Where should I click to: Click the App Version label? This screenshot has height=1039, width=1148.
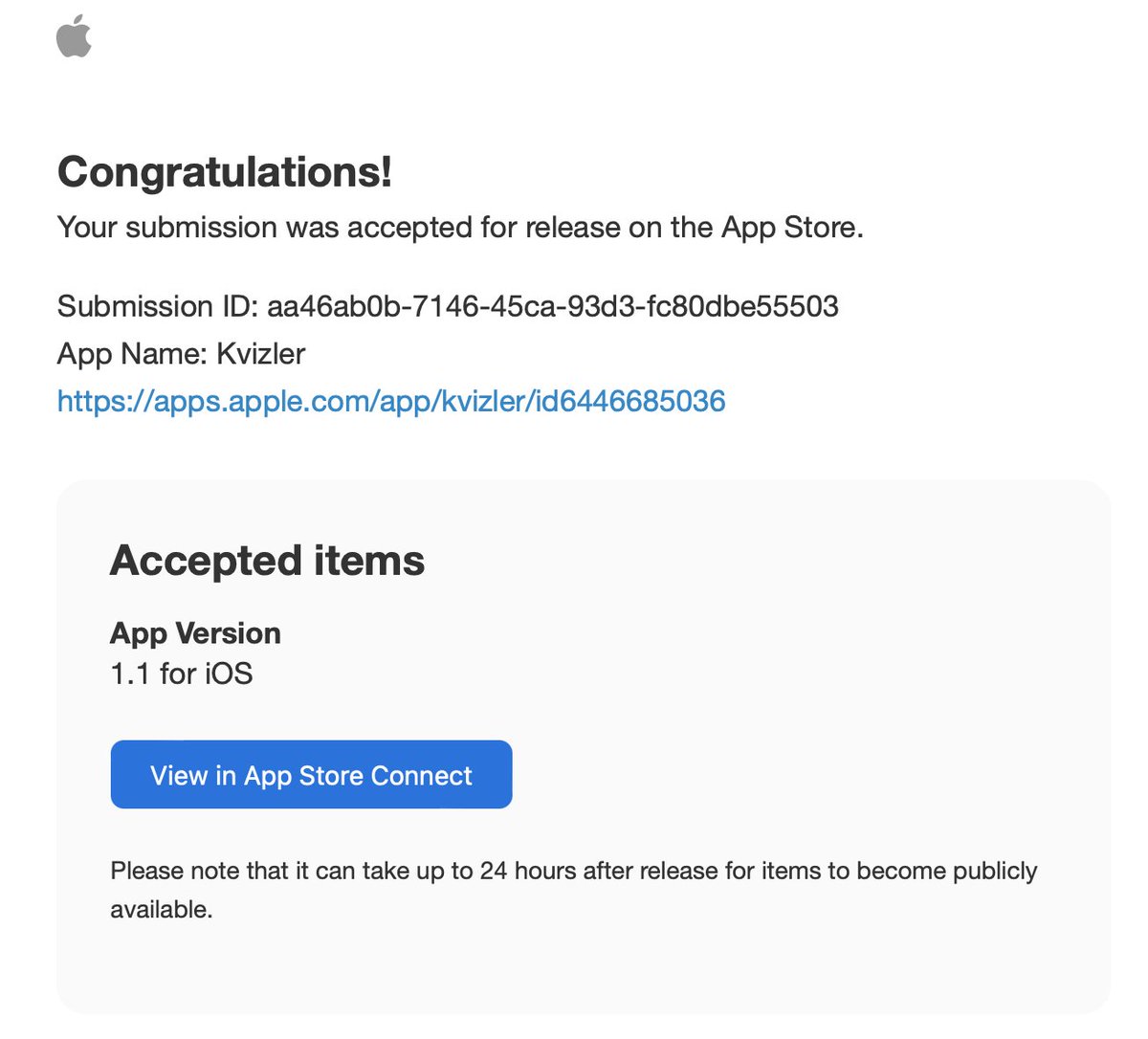[195, 633]
